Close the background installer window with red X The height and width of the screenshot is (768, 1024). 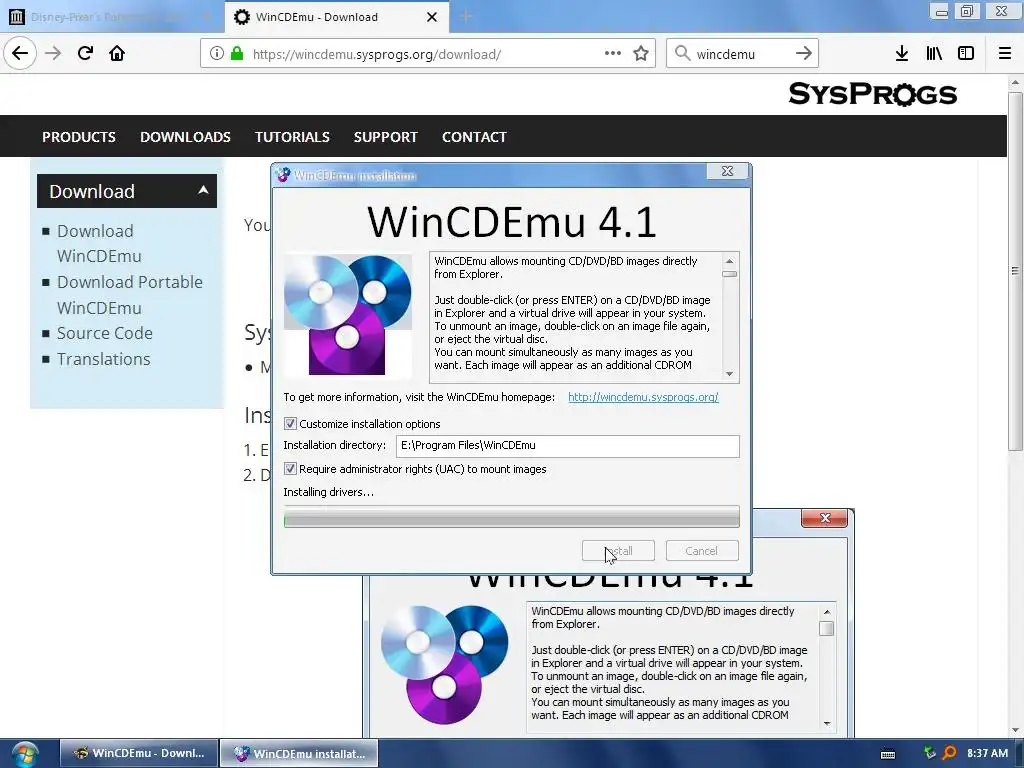click(x=825, y=518)
